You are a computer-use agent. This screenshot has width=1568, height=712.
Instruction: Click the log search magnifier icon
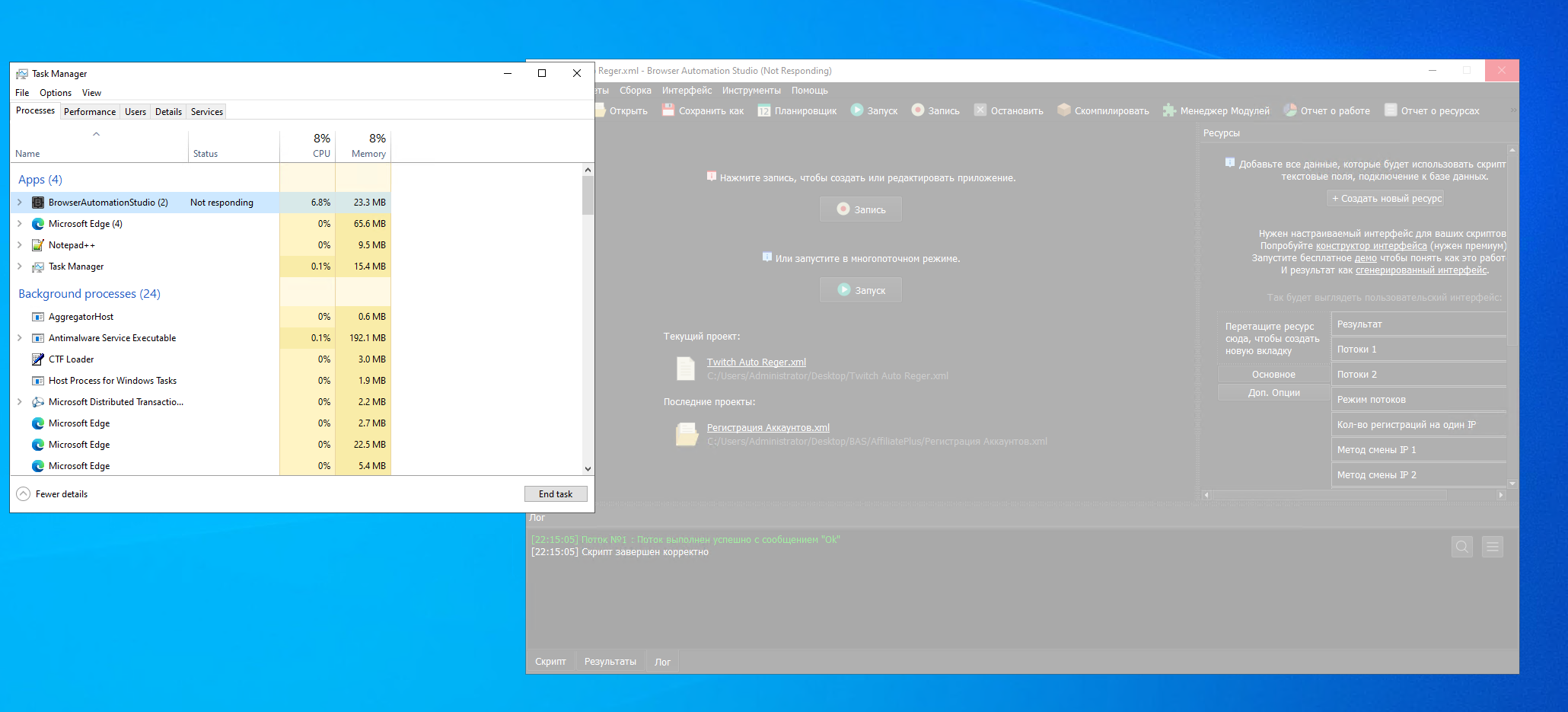[x=1461, y=547]
